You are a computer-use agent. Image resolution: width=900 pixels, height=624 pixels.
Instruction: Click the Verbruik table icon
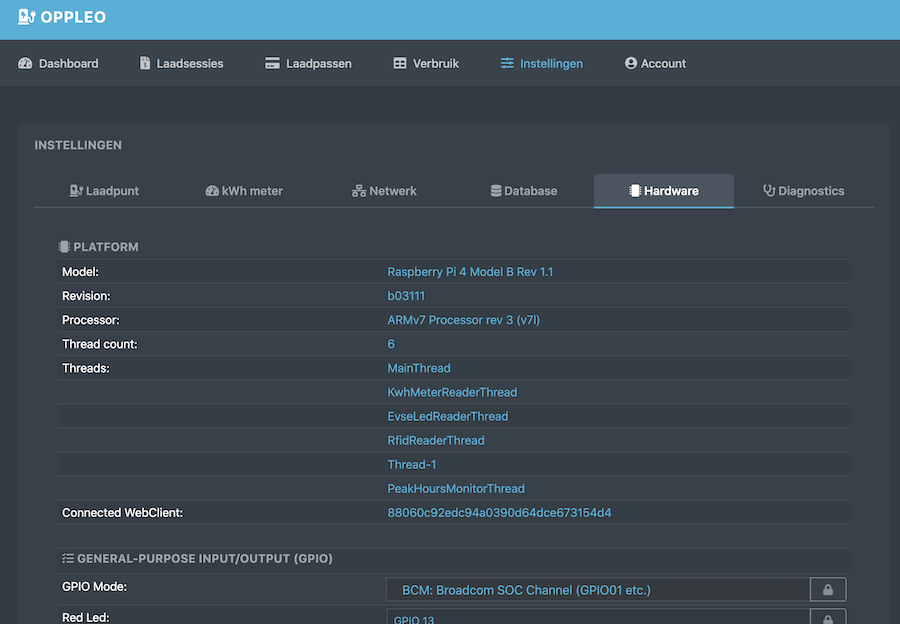(400, 63)
